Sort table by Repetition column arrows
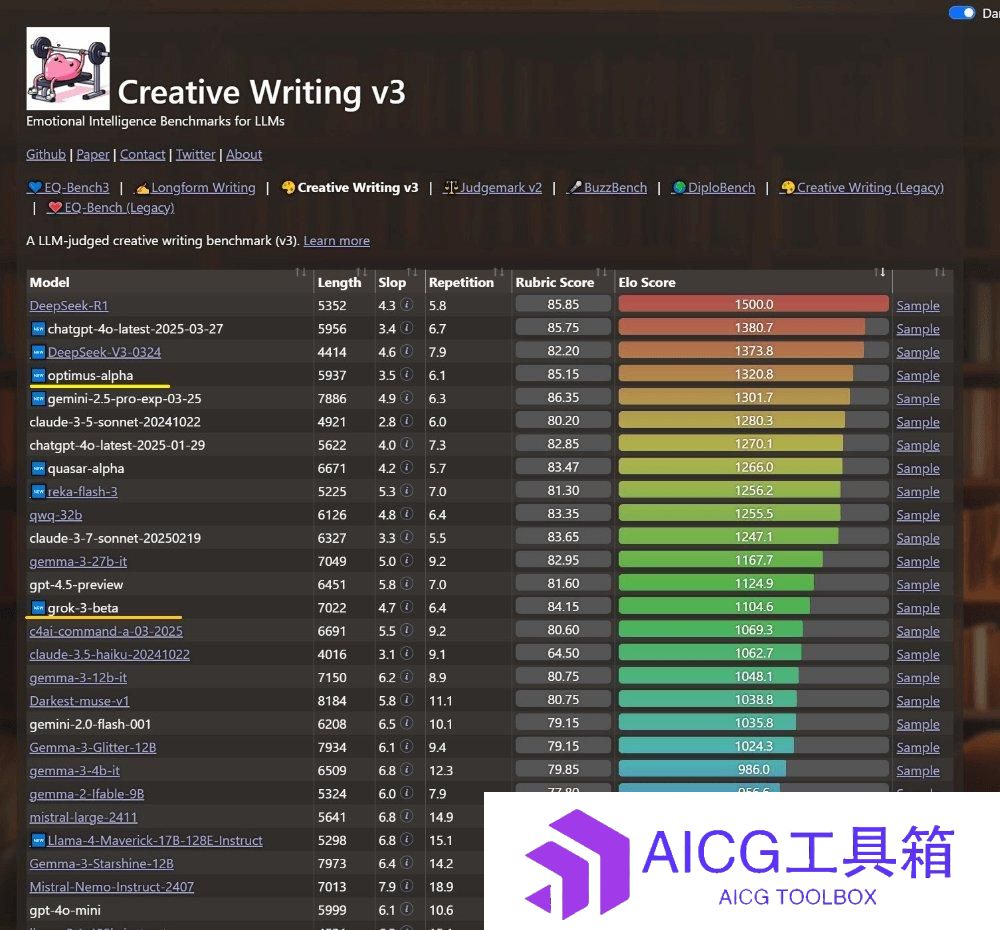This screenshot has height=930, width=1000. [499, 272]
